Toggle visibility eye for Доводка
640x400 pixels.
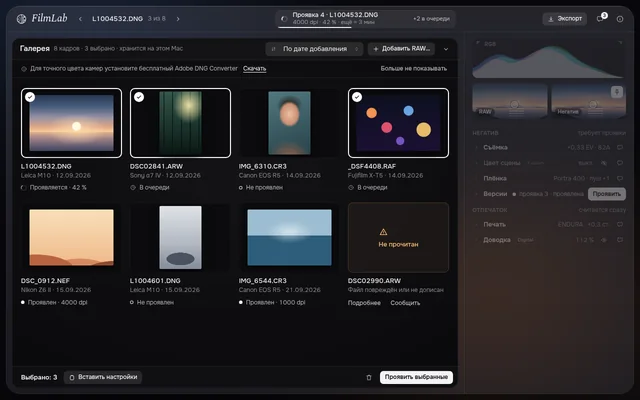(x=604, y=240)
